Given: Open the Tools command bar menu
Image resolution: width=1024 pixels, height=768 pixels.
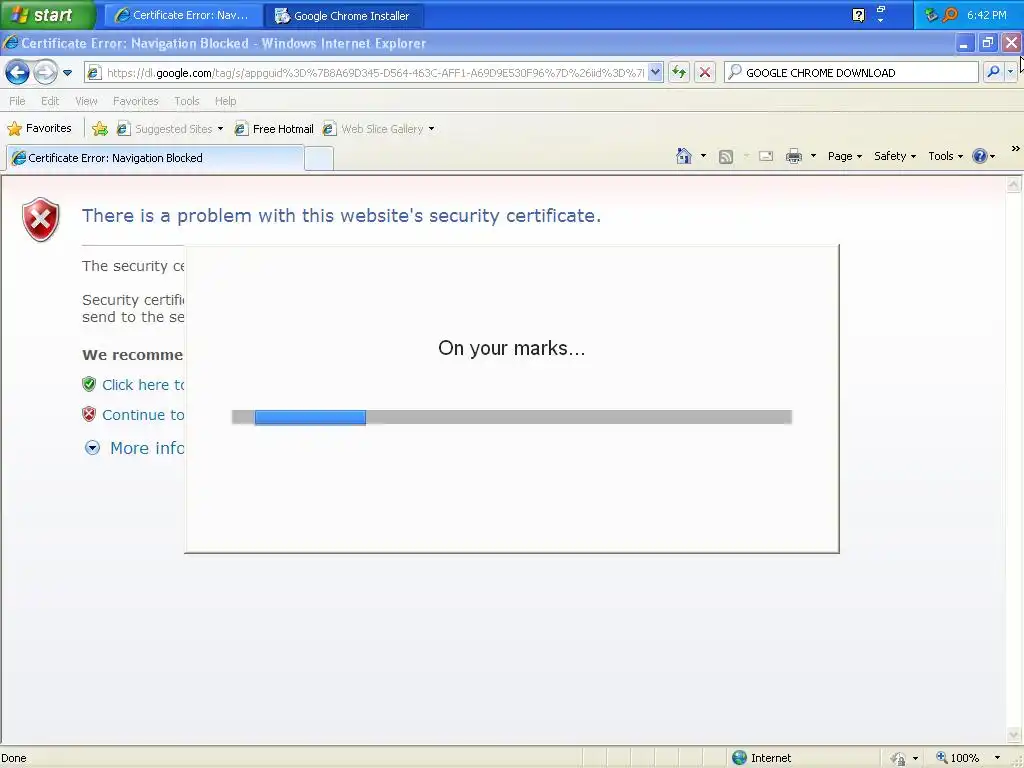Looking at the screenshot, I should [946, 156].
